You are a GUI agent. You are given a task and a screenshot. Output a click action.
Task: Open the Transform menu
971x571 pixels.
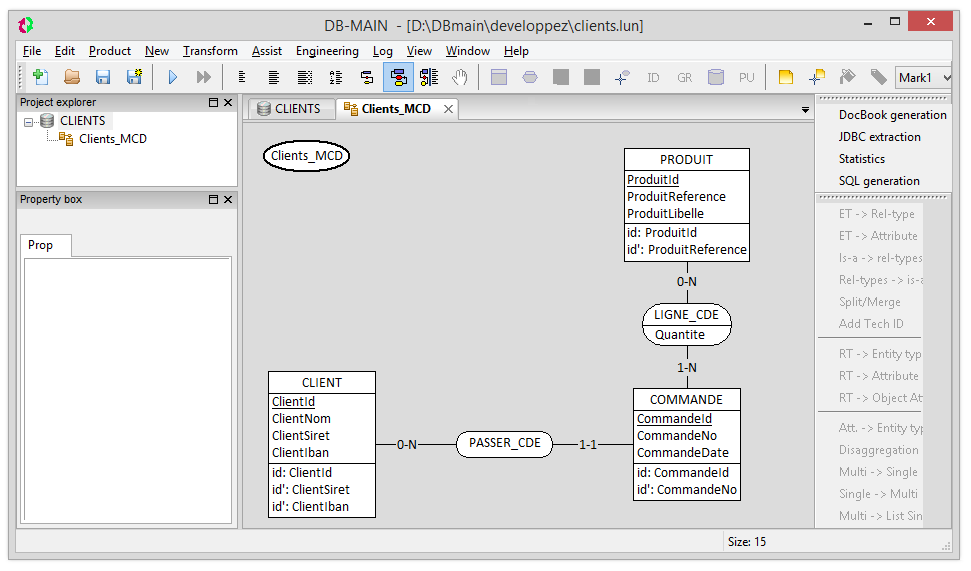pyautogui.click(x=210, y=51)
